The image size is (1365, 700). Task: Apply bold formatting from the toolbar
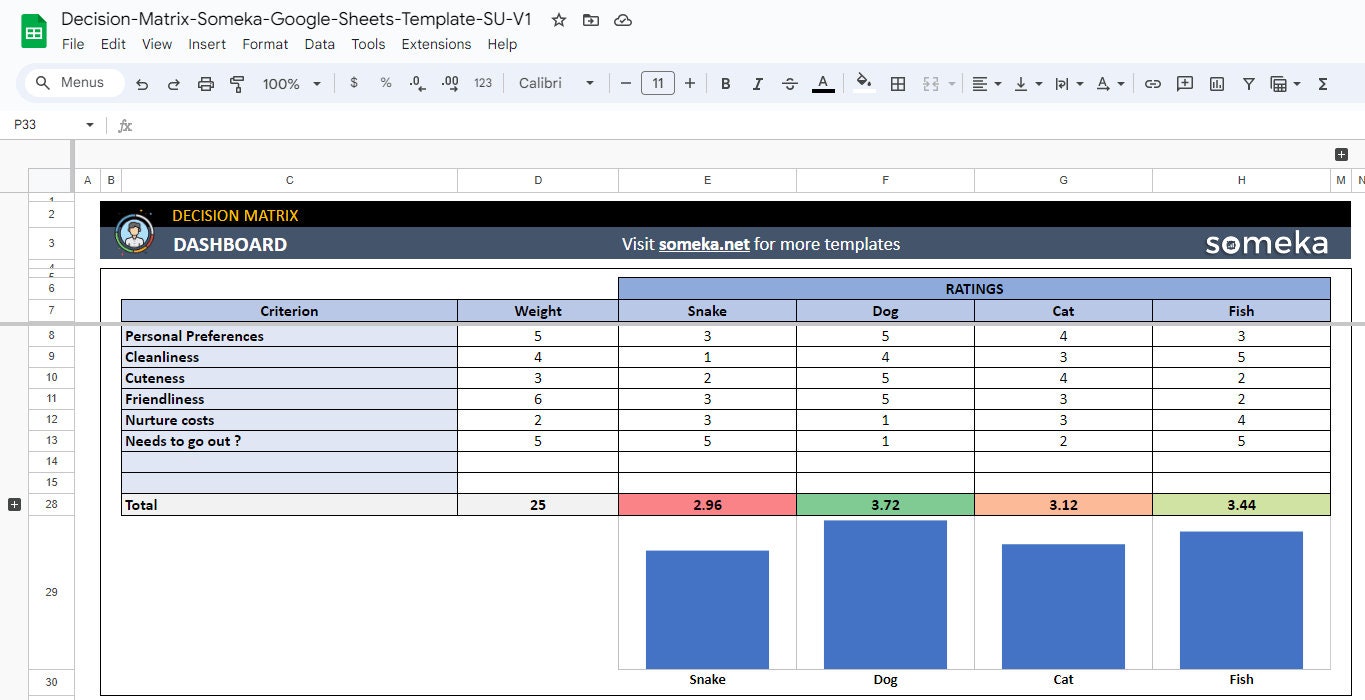pyautogui.click(x=725, y=83)
